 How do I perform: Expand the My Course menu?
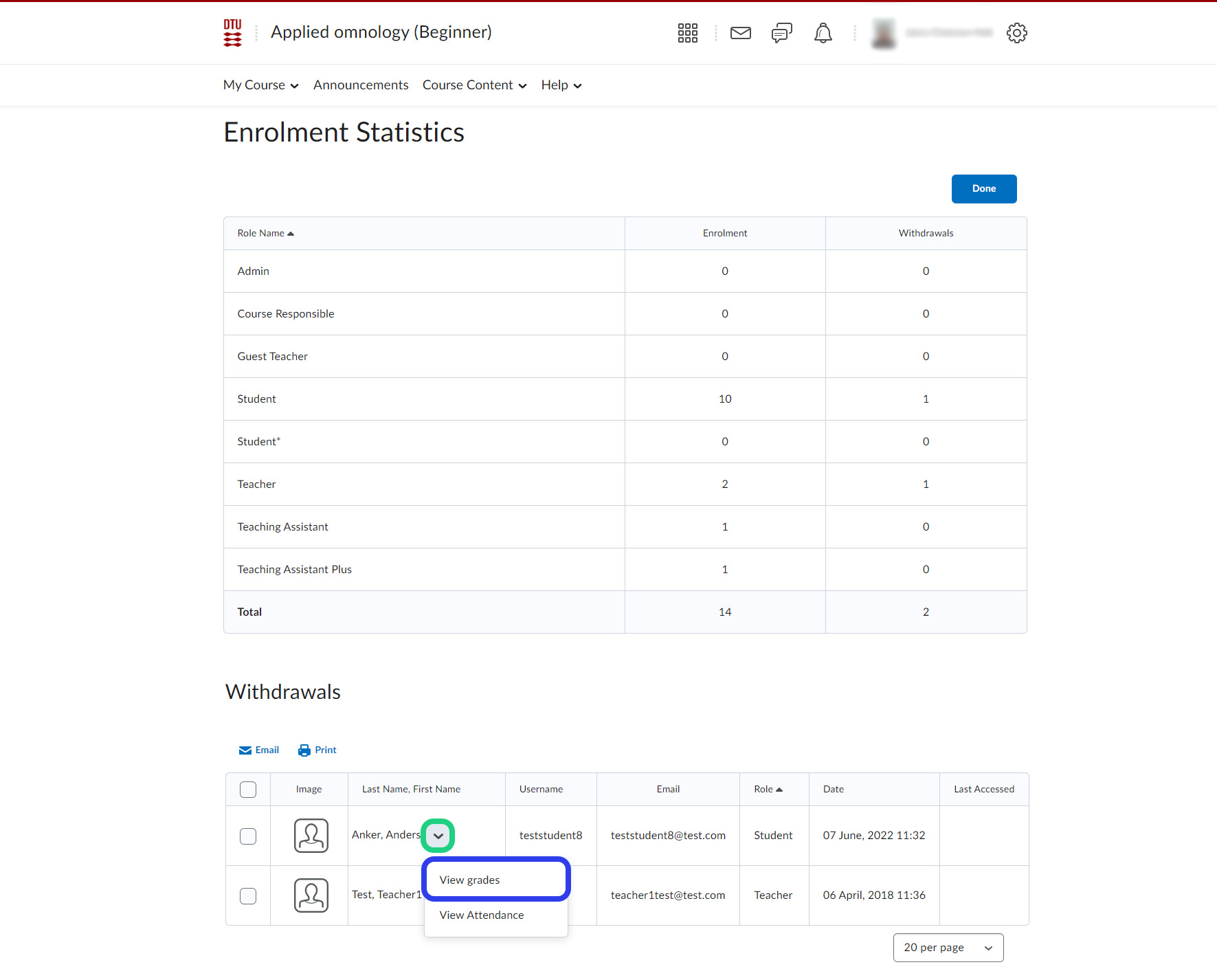pos(260,85)
